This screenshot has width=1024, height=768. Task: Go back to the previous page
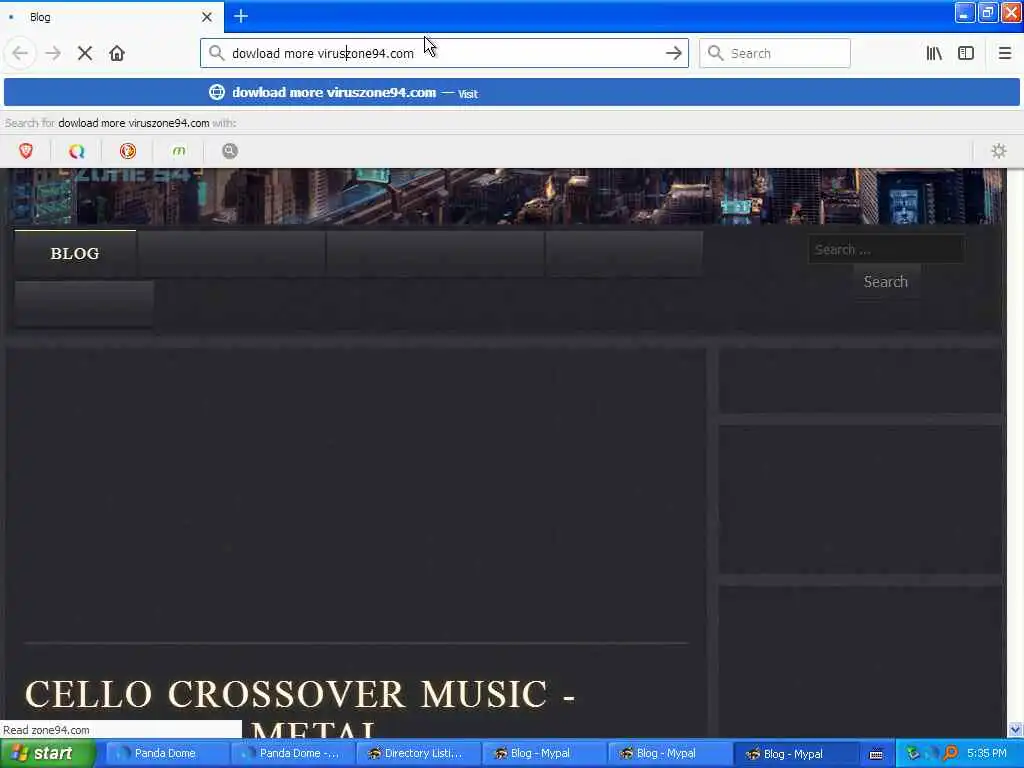(20, 53)
